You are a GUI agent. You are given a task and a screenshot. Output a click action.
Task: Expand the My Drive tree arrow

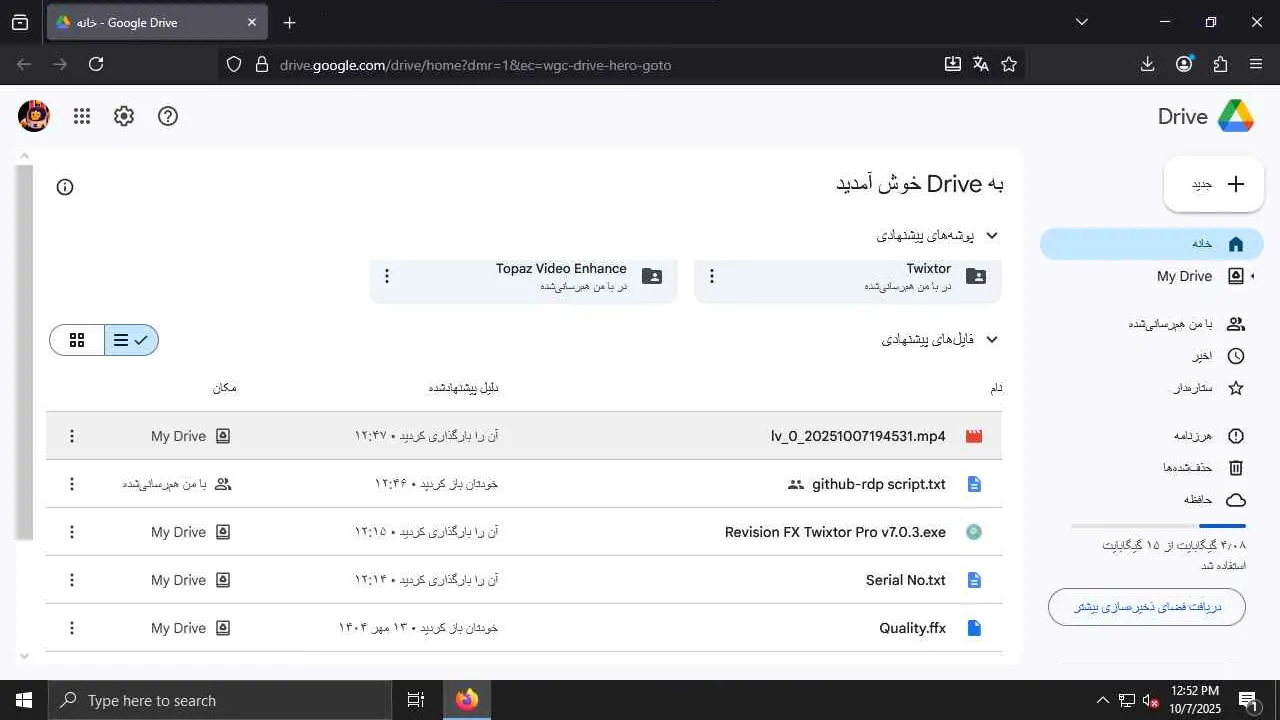(x=1253, y=276)
